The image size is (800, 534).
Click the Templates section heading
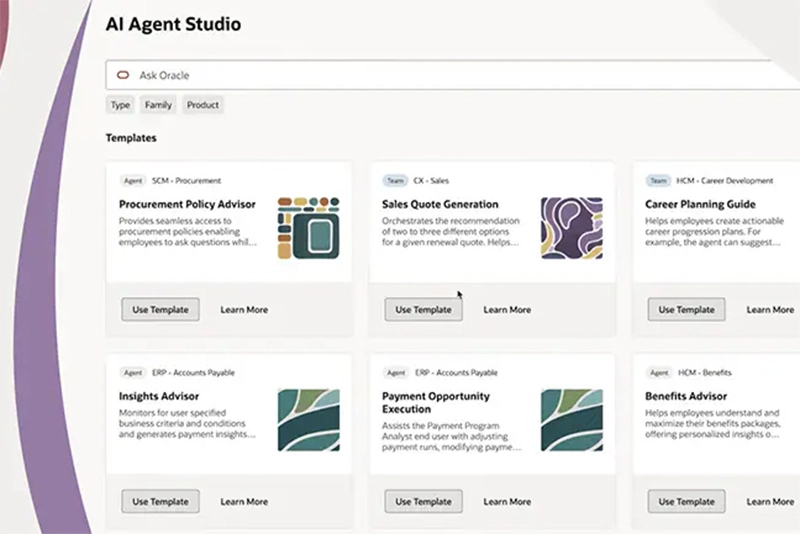pos(131,138)
